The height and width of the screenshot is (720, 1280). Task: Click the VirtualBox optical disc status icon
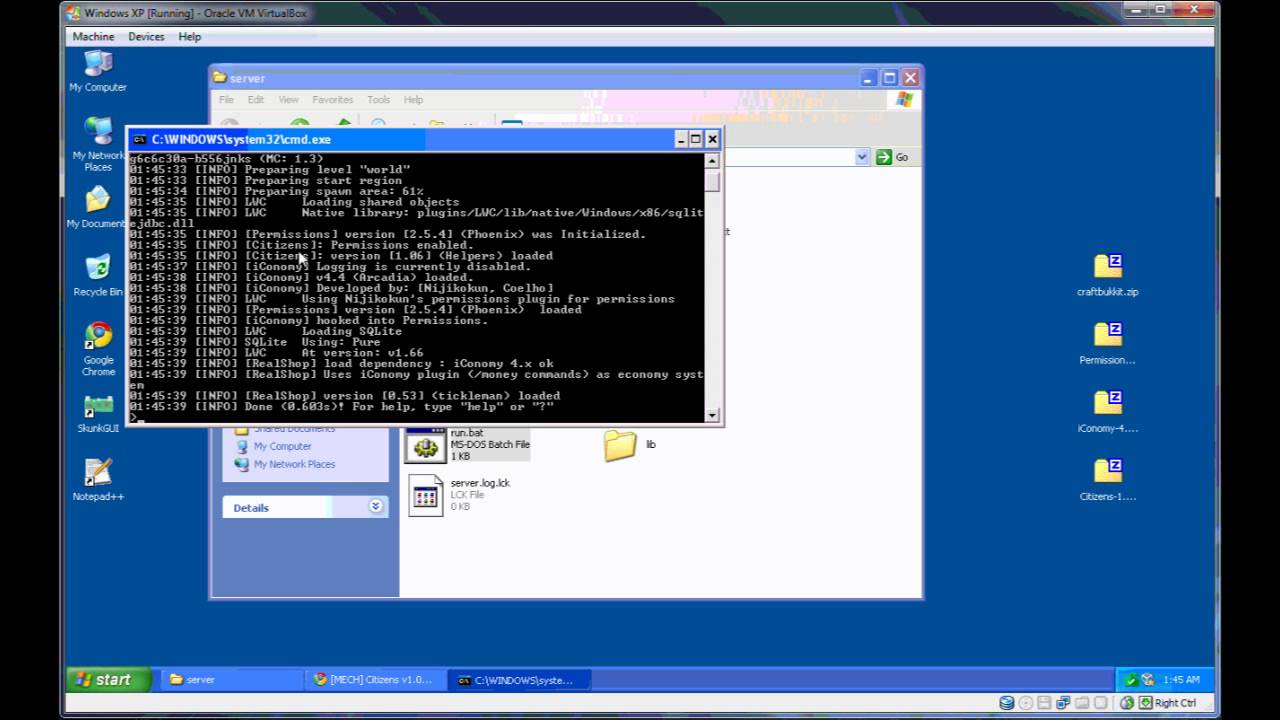[1026, 703]
